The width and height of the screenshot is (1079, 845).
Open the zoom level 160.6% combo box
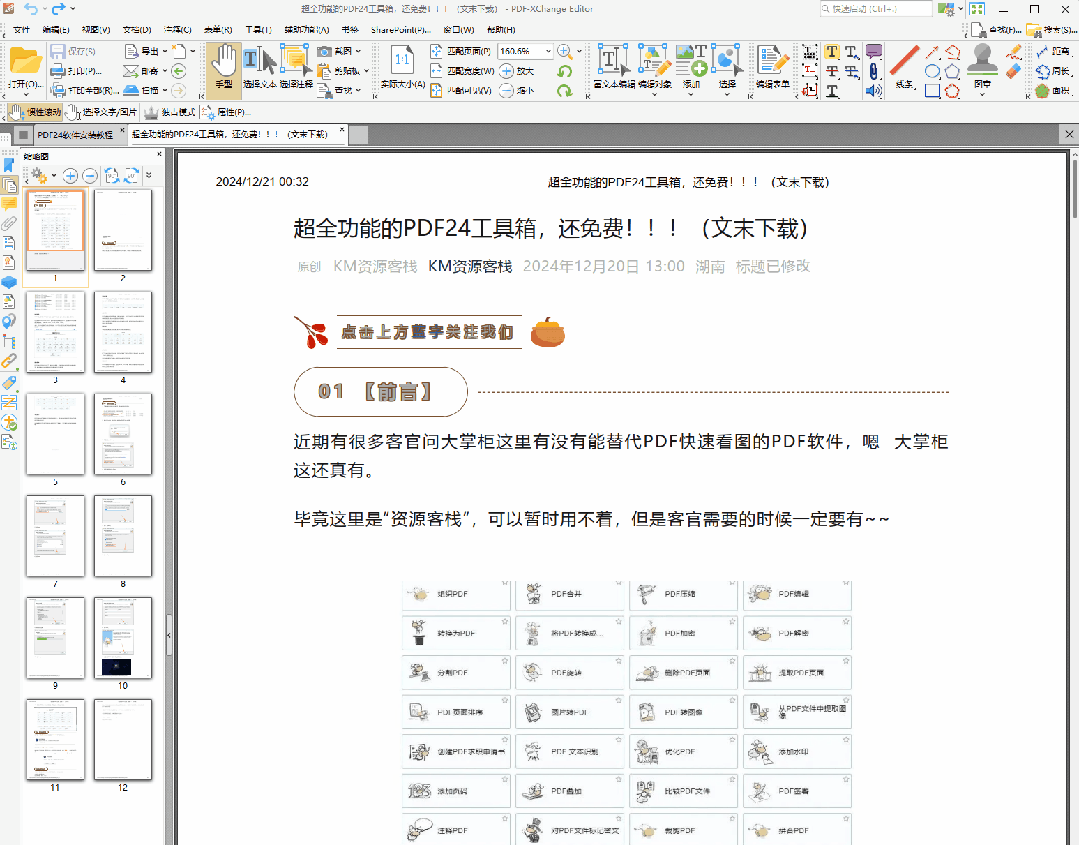point(525,51)
